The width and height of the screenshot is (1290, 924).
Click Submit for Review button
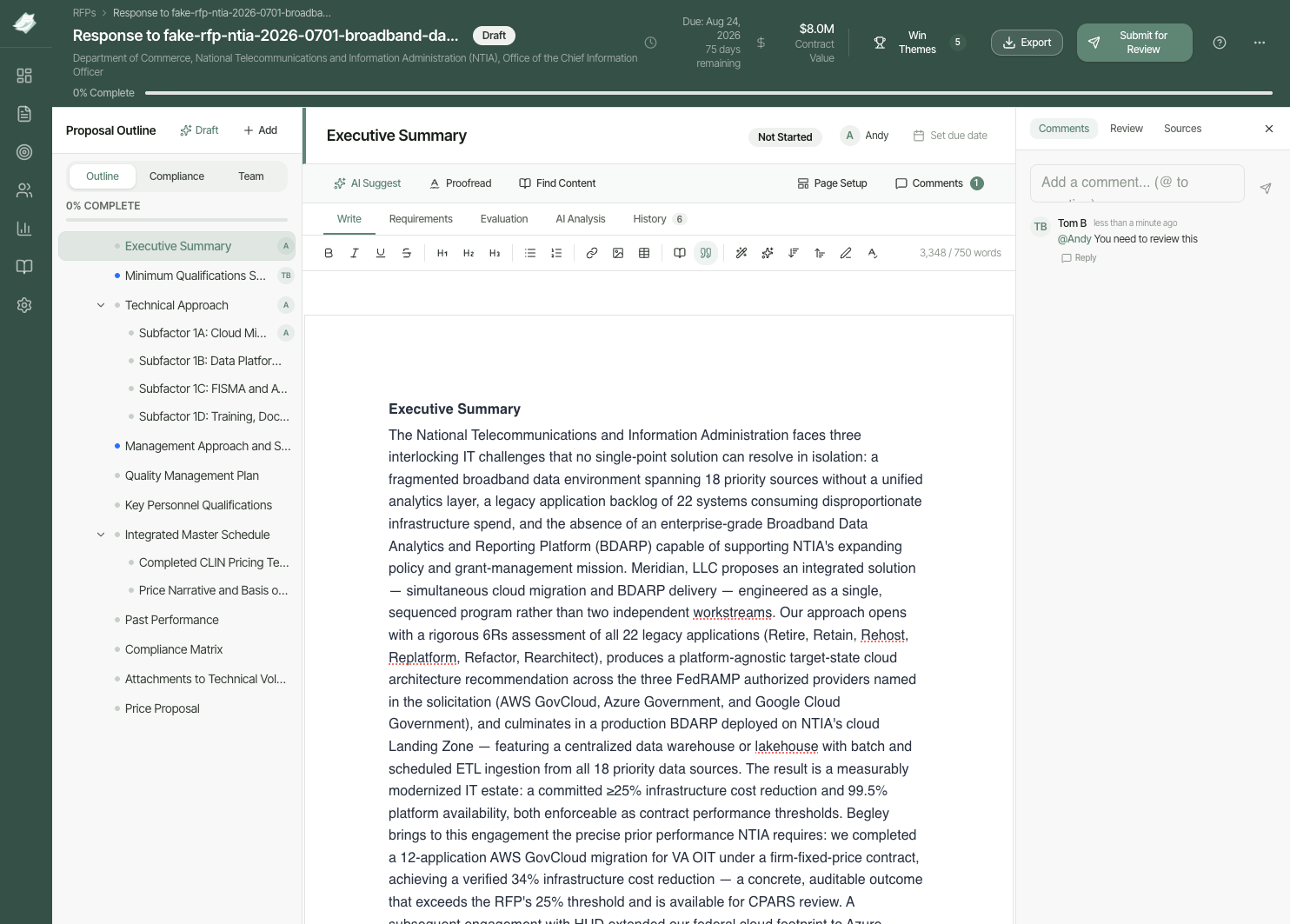[x=1134, y=43]
